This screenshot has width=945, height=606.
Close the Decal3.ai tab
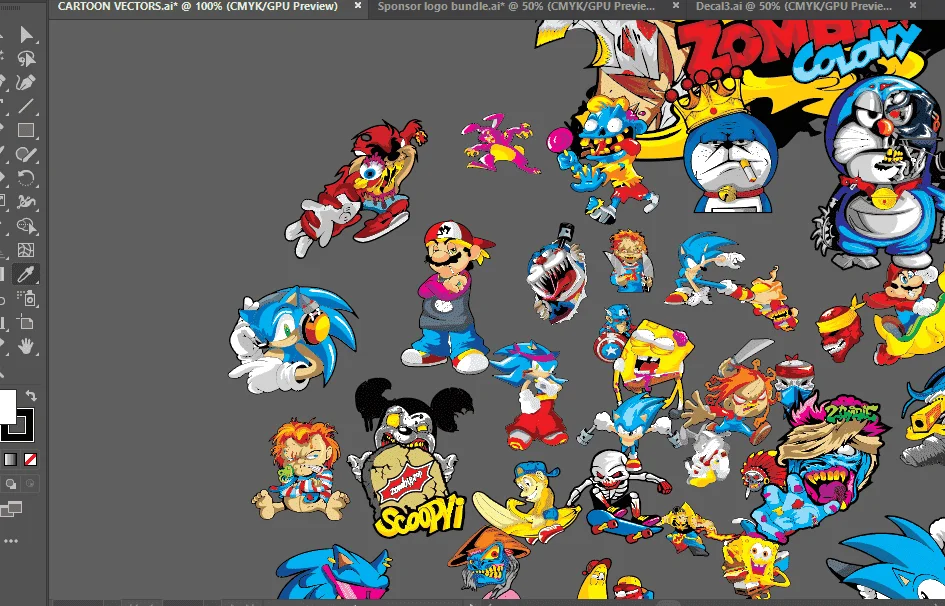pos(913,5)
